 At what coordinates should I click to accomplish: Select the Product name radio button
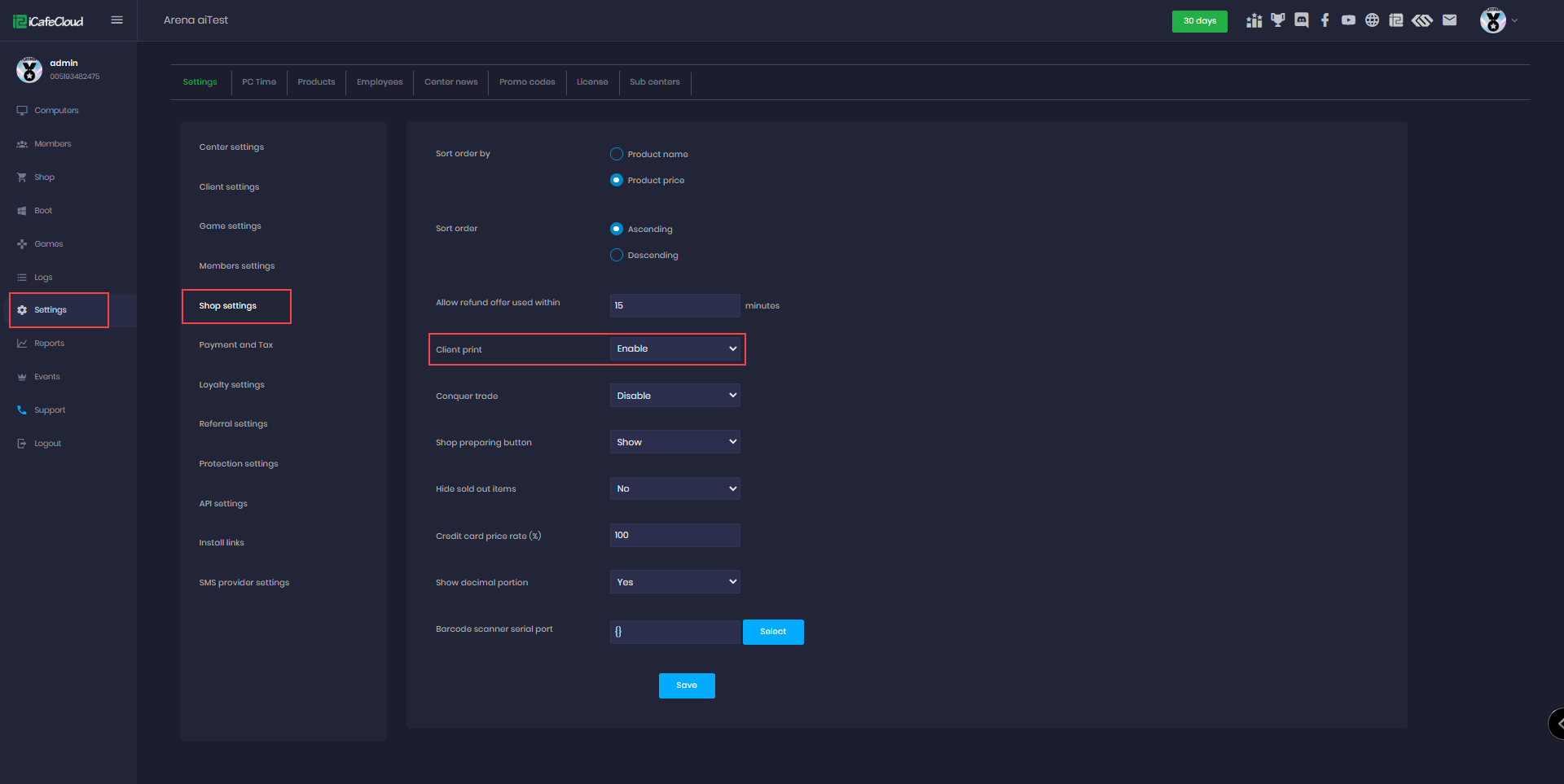(x=617, y=154)
